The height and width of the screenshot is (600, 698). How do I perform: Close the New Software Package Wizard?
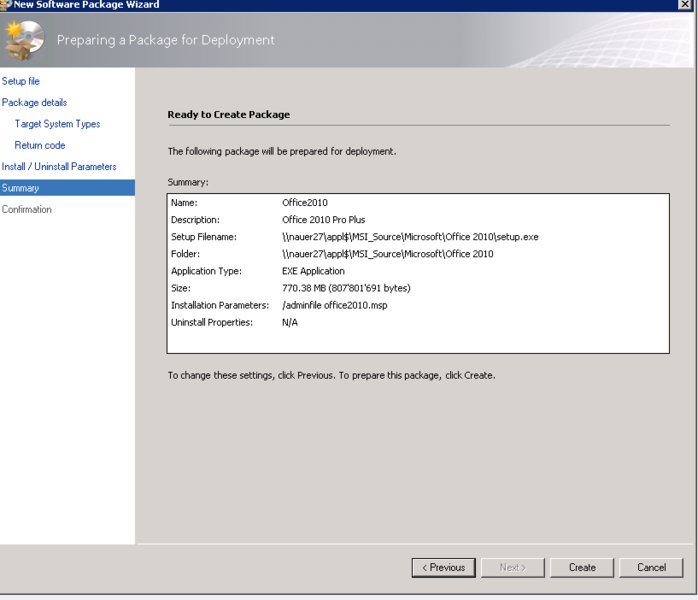click(x=685, y=4)
